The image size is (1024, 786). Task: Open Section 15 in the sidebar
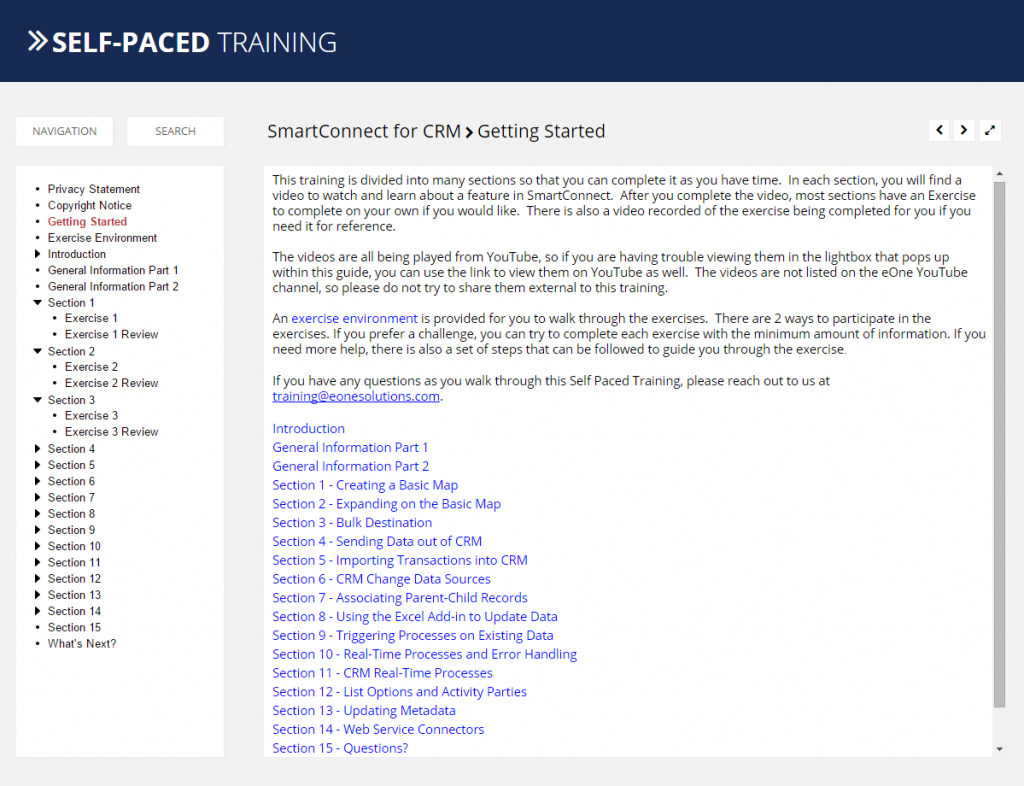coord(74,627)
